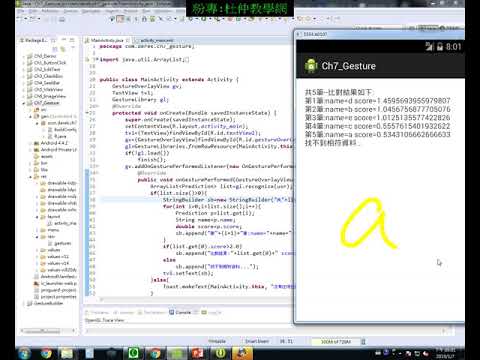The height and width of the screenshot is (360, 480).
Task: Run the garbage collector trash icon
Action: pos(363,342)
